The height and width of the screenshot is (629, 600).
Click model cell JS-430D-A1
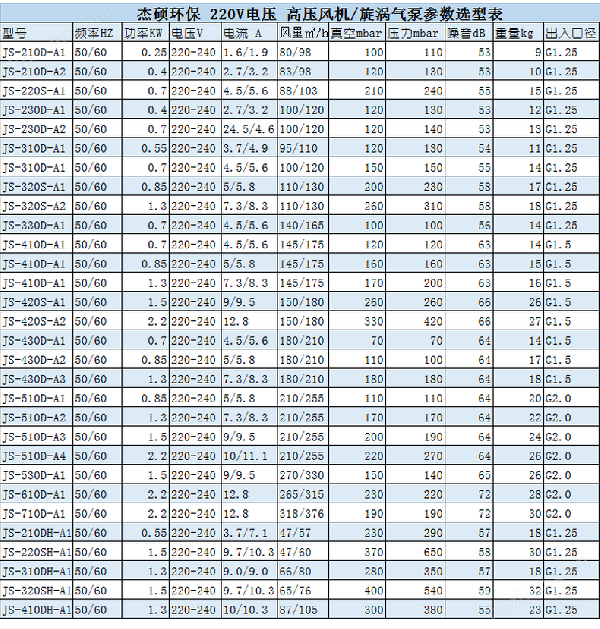point(34,341)
